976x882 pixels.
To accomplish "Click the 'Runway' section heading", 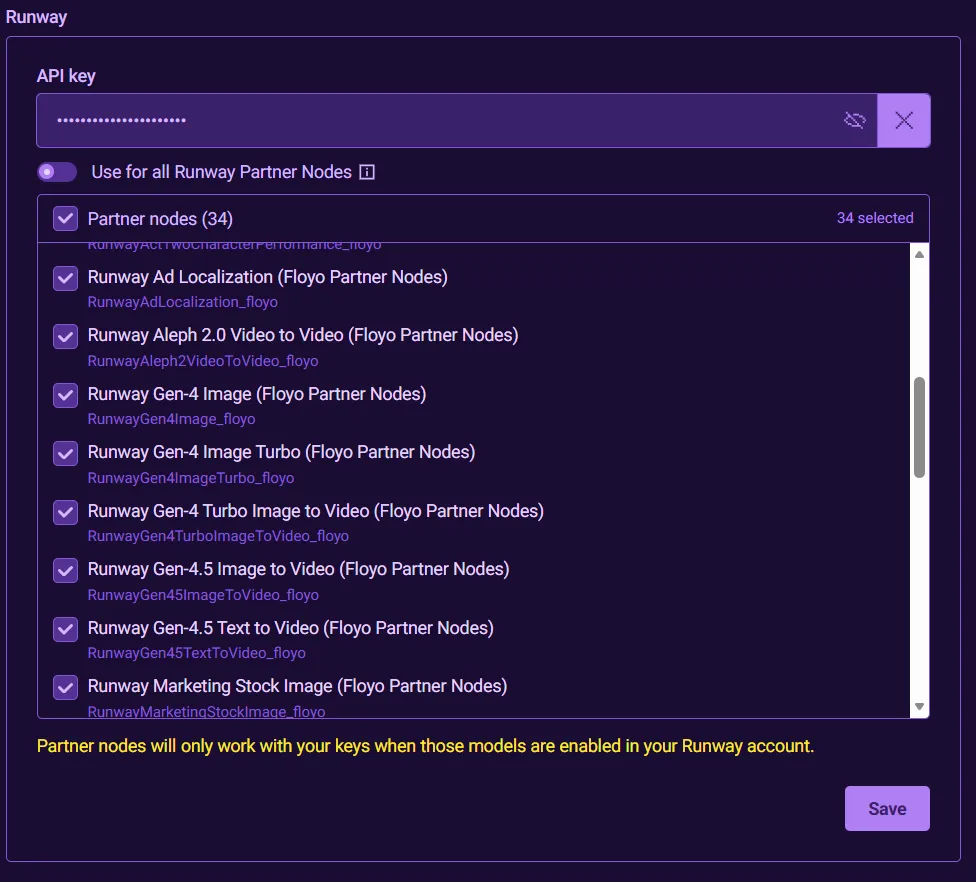I will click(36, 17).
